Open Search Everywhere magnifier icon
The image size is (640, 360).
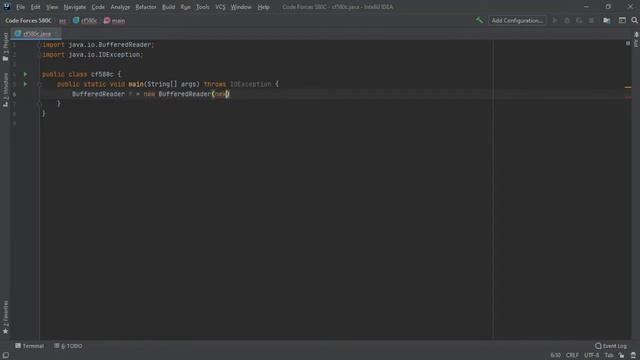point(634,20)
